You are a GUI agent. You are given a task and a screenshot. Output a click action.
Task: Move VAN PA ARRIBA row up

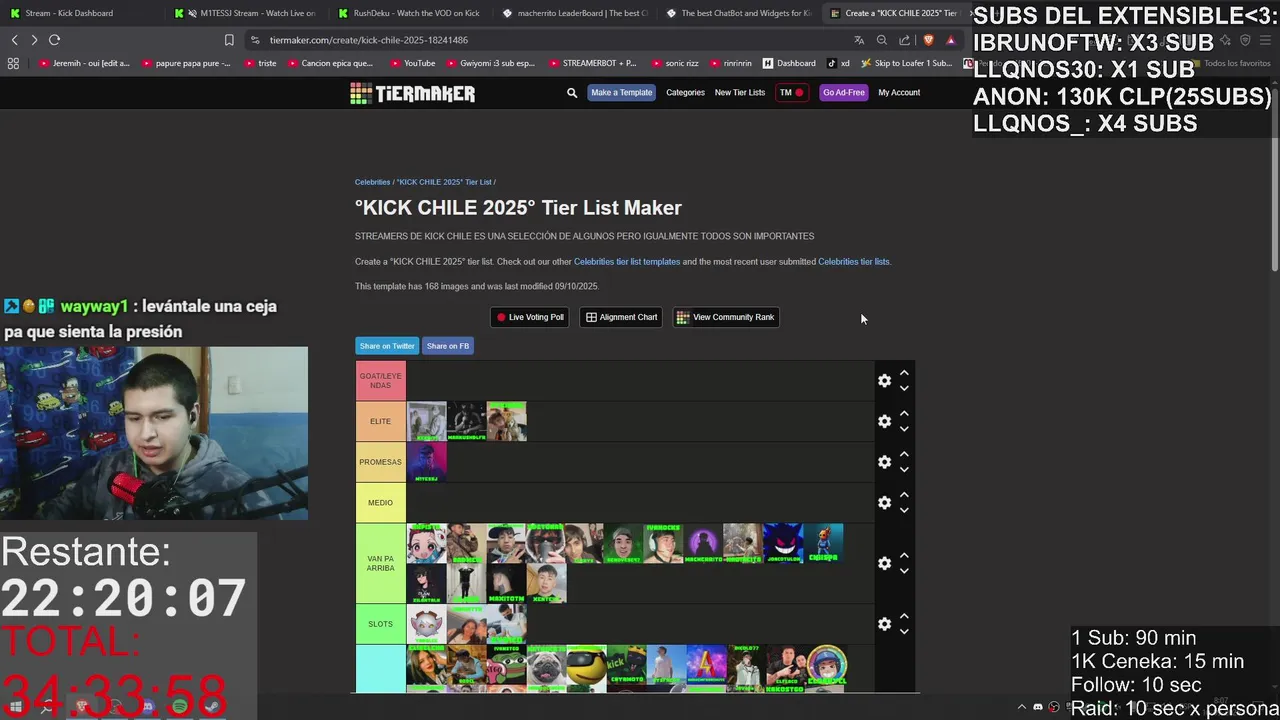tap(904, 556)
